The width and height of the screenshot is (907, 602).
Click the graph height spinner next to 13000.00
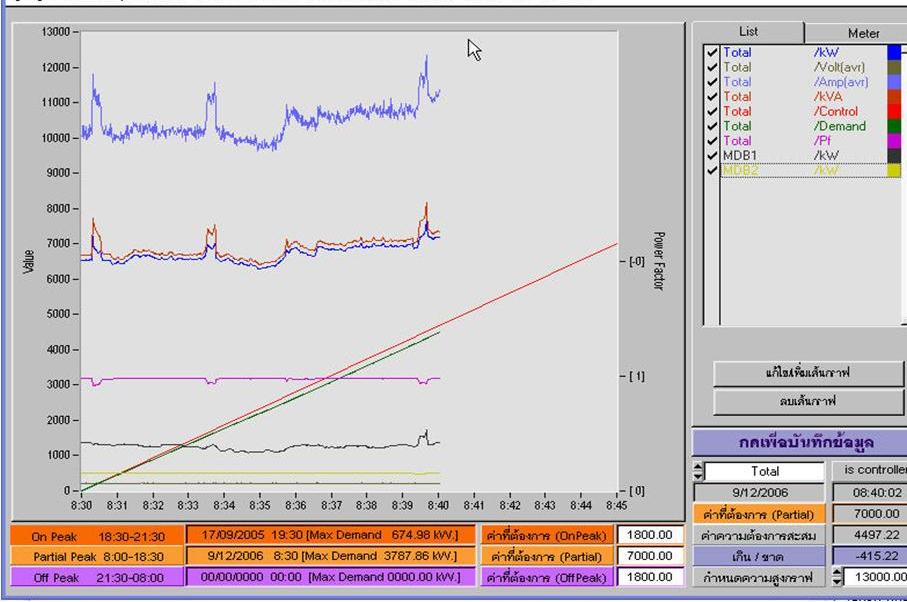tap(838, 577)
